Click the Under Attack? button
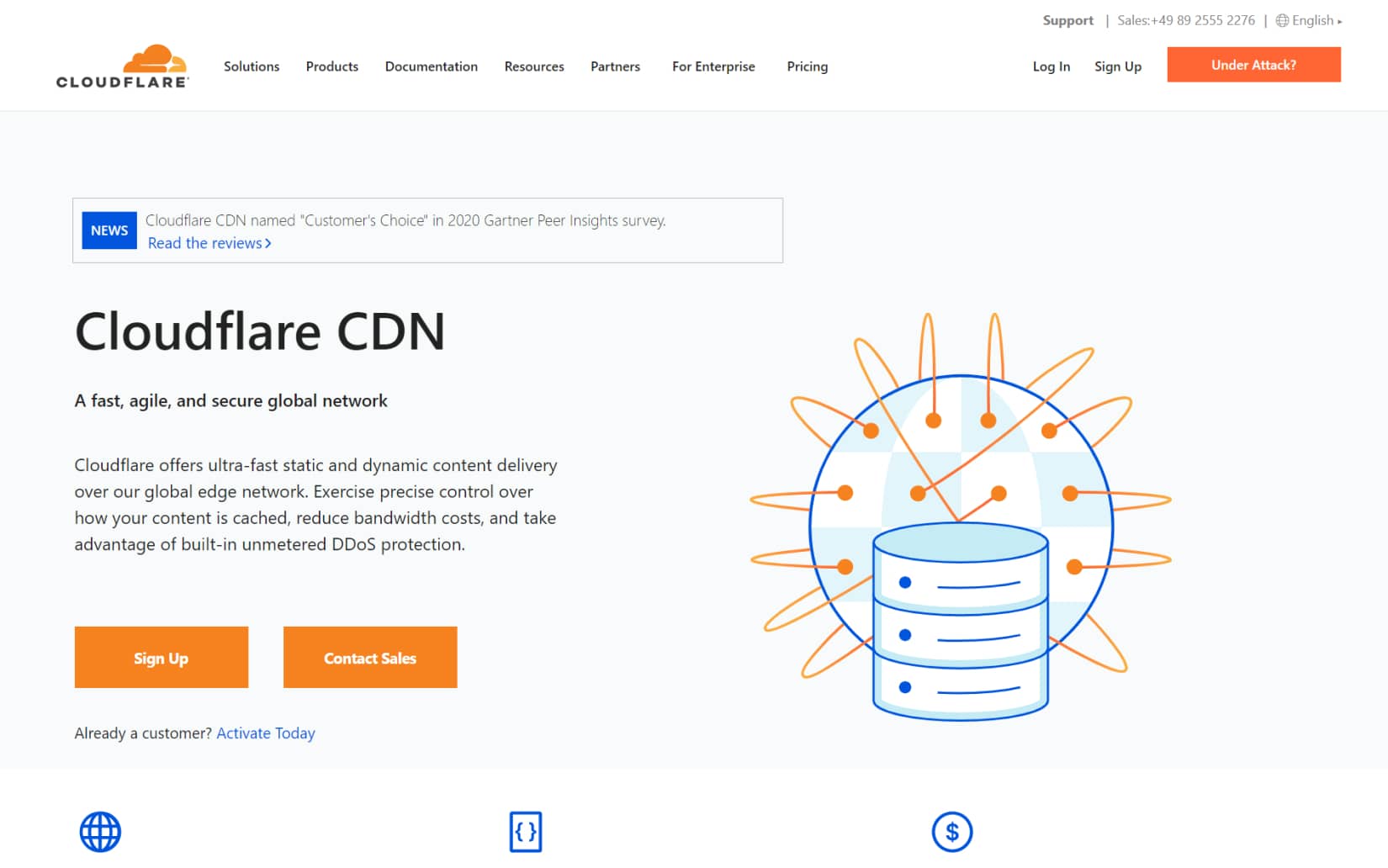The image size is (1388, 868). click(x=1253, y=64)
